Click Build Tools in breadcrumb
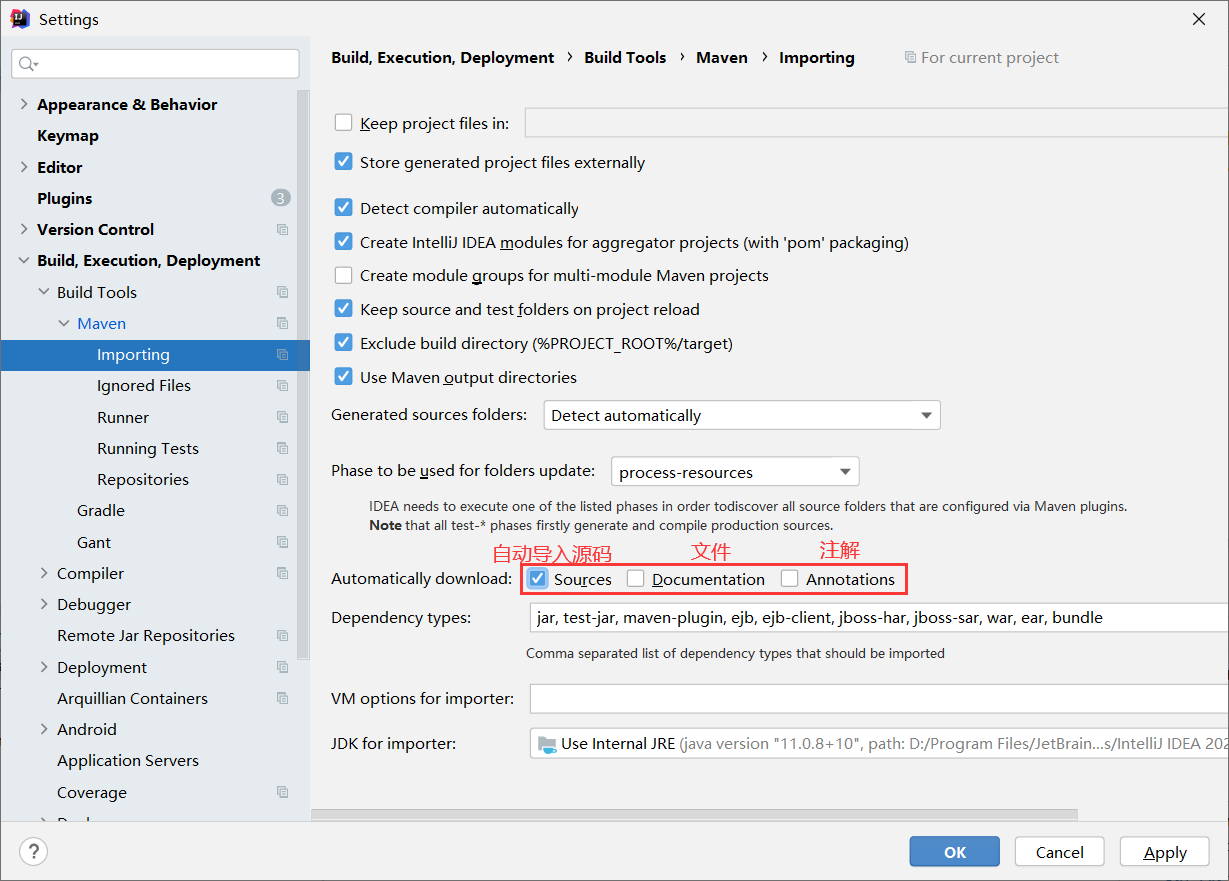1229x881 pixels. tap(625, 58)
